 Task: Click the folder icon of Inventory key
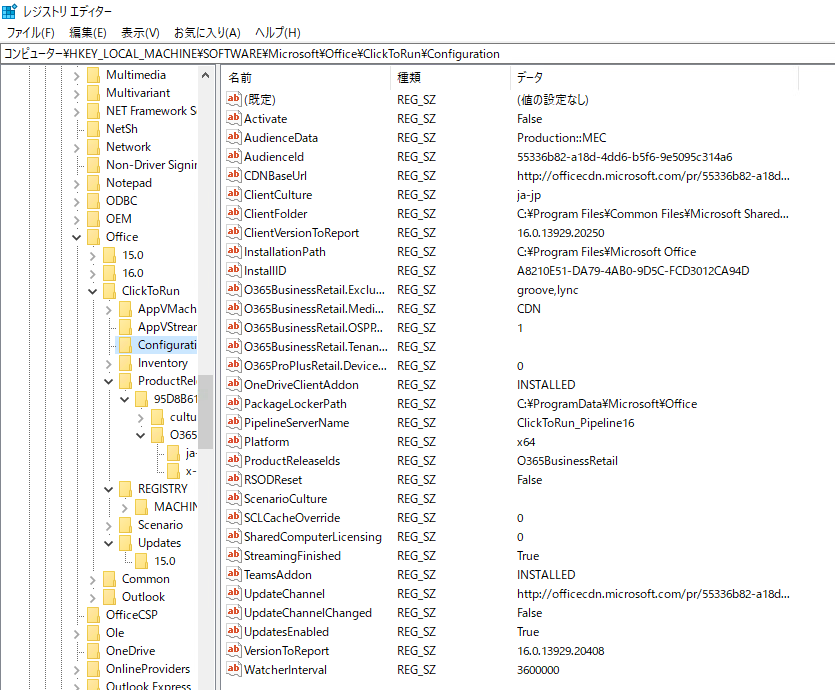pos(125,363)
